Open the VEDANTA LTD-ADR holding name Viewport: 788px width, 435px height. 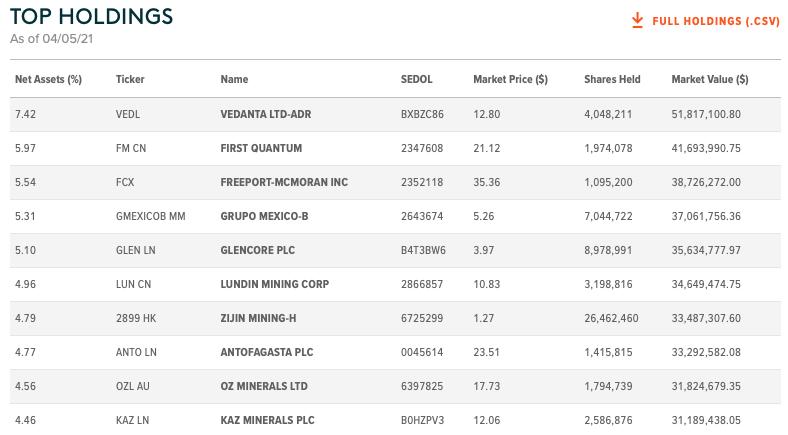(265, 115)
